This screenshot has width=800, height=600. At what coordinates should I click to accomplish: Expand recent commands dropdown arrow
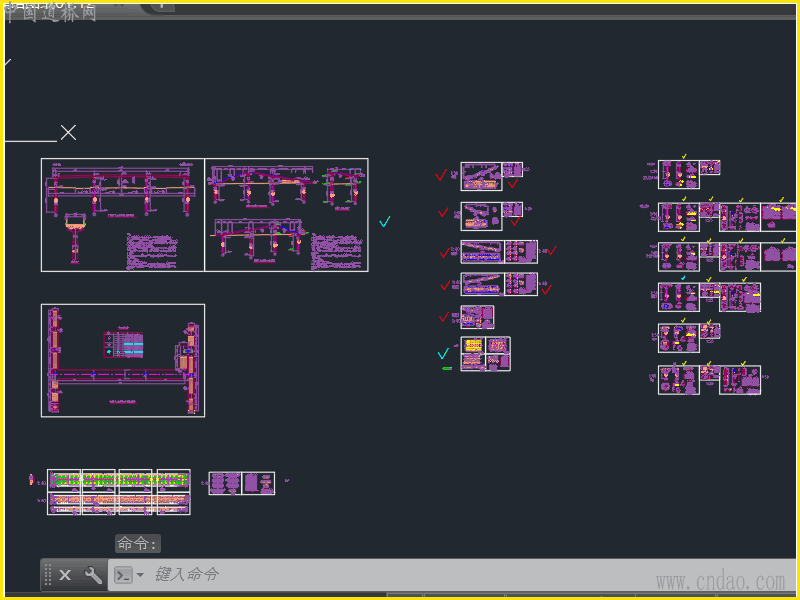tap(140, 575)
